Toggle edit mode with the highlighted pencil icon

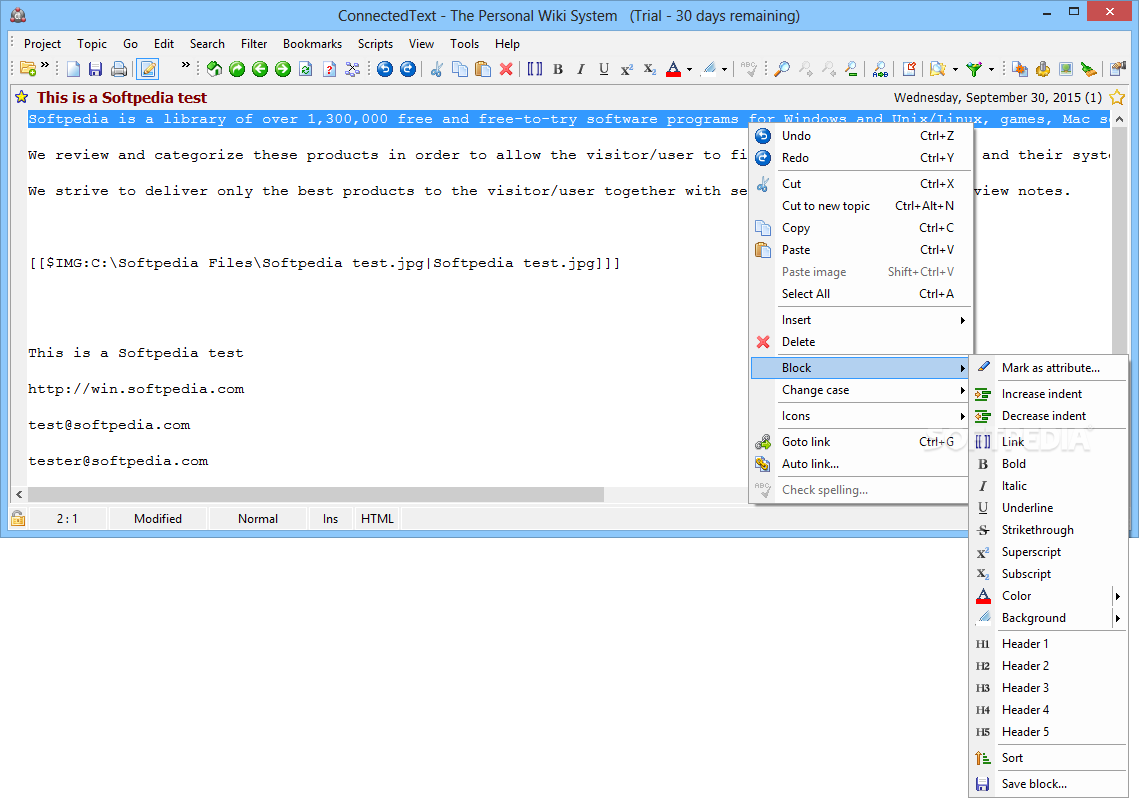pyautogui.click(x=147, y=69)
